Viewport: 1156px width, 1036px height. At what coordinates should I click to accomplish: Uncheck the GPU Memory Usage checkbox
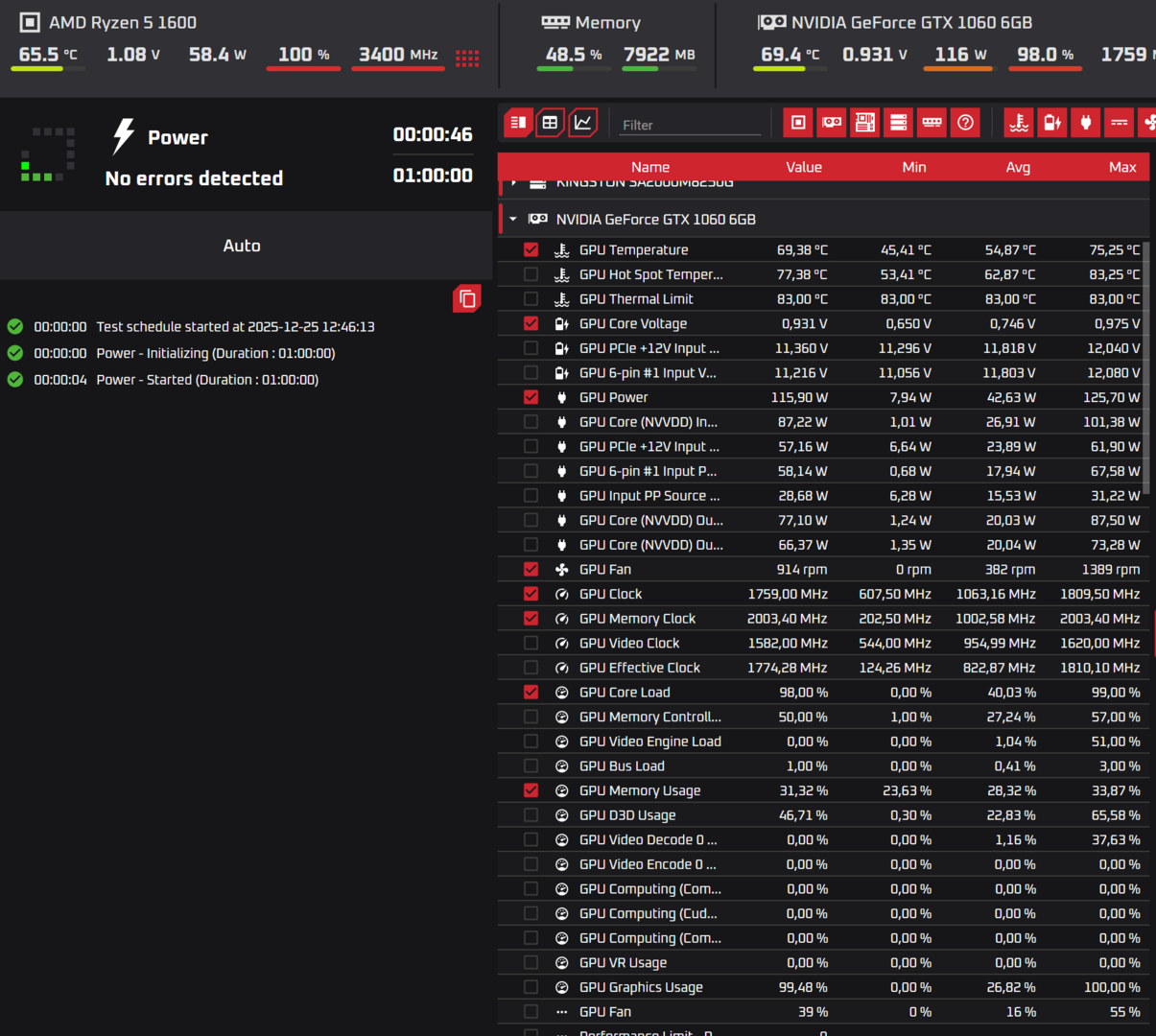point(531,790)
